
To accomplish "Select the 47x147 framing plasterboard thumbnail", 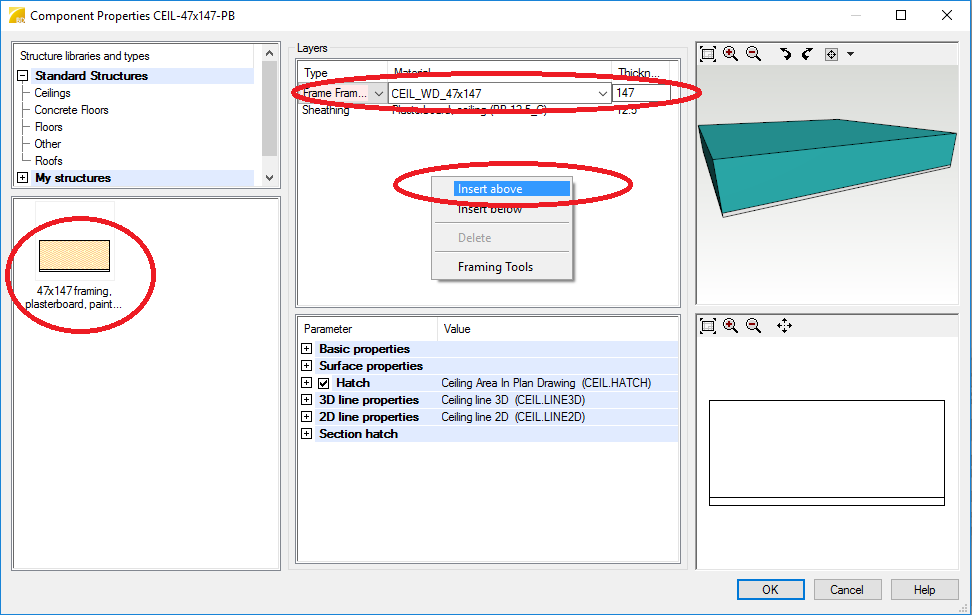I will click(x=74, y=257).
